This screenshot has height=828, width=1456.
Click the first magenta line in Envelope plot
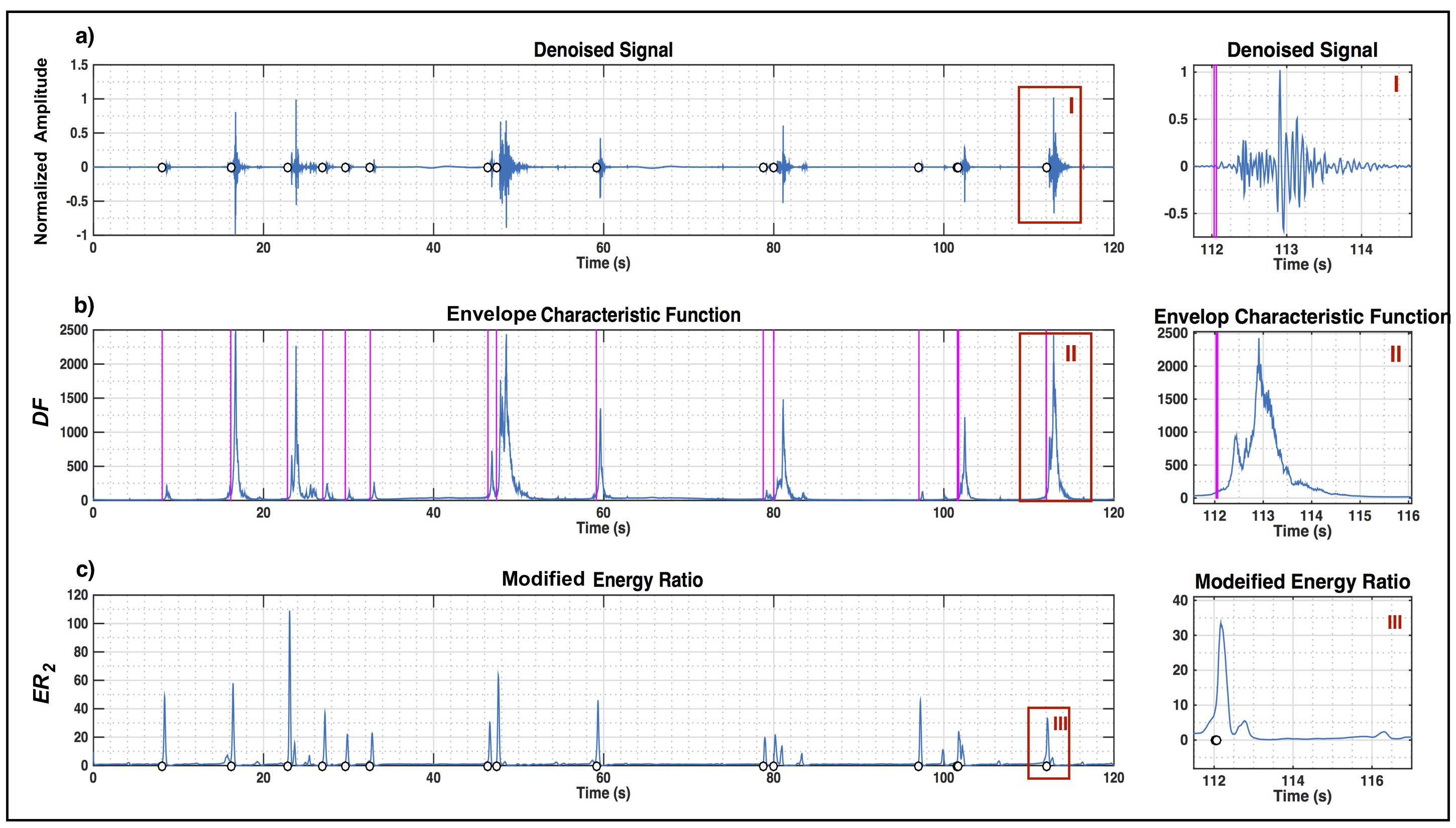point(162,415)
